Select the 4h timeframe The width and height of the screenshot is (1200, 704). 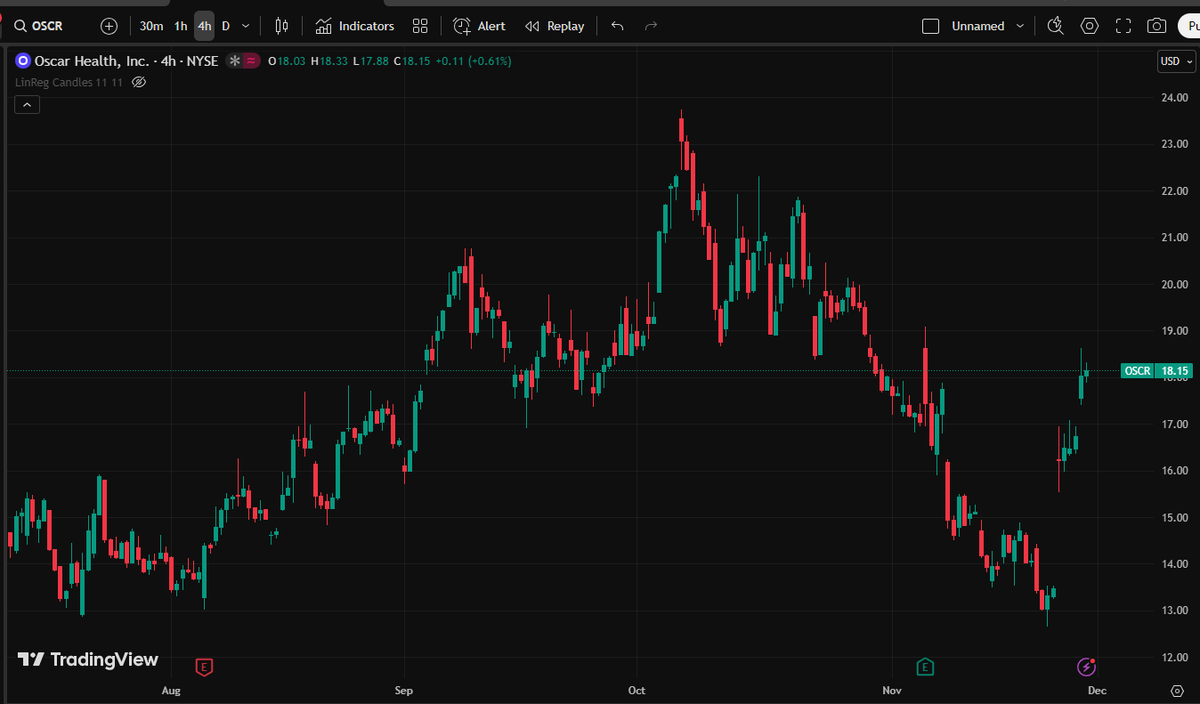tap(204, 26)
